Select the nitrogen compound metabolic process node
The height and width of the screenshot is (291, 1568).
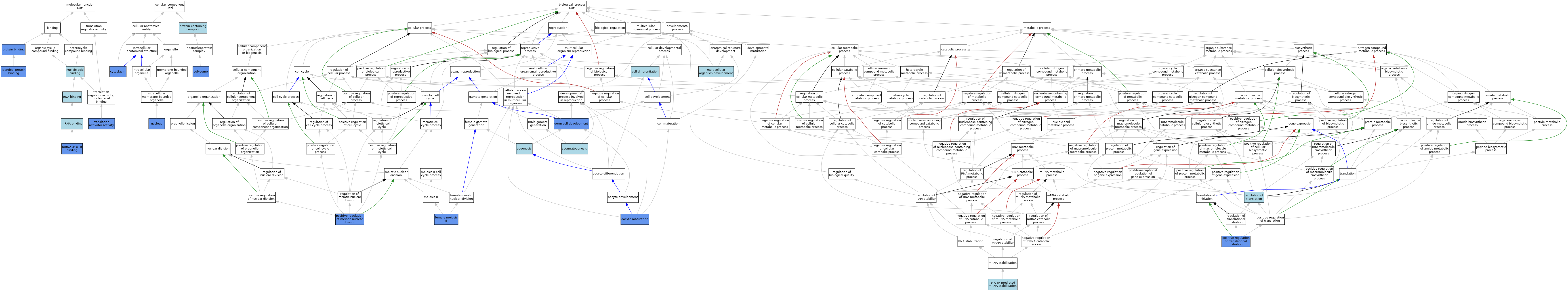coord(1371,49)
